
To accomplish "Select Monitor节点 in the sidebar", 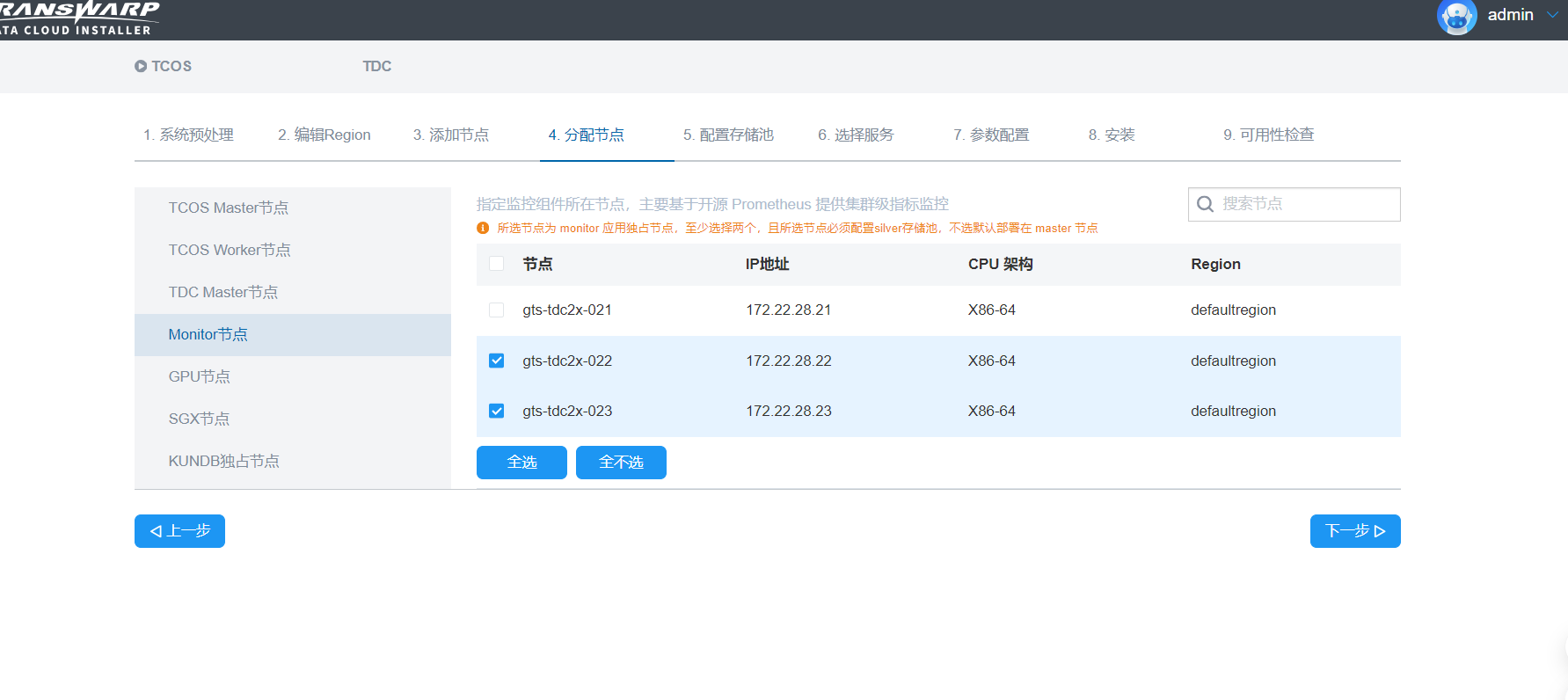I will click(x=293, y=334).
